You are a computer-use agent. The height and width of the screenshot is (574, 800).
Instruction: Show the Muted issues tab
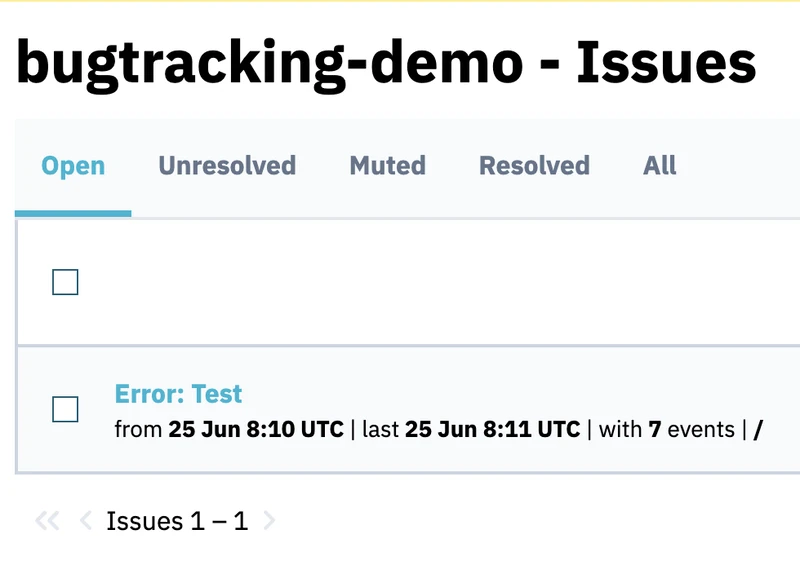(x=387, y=166)
